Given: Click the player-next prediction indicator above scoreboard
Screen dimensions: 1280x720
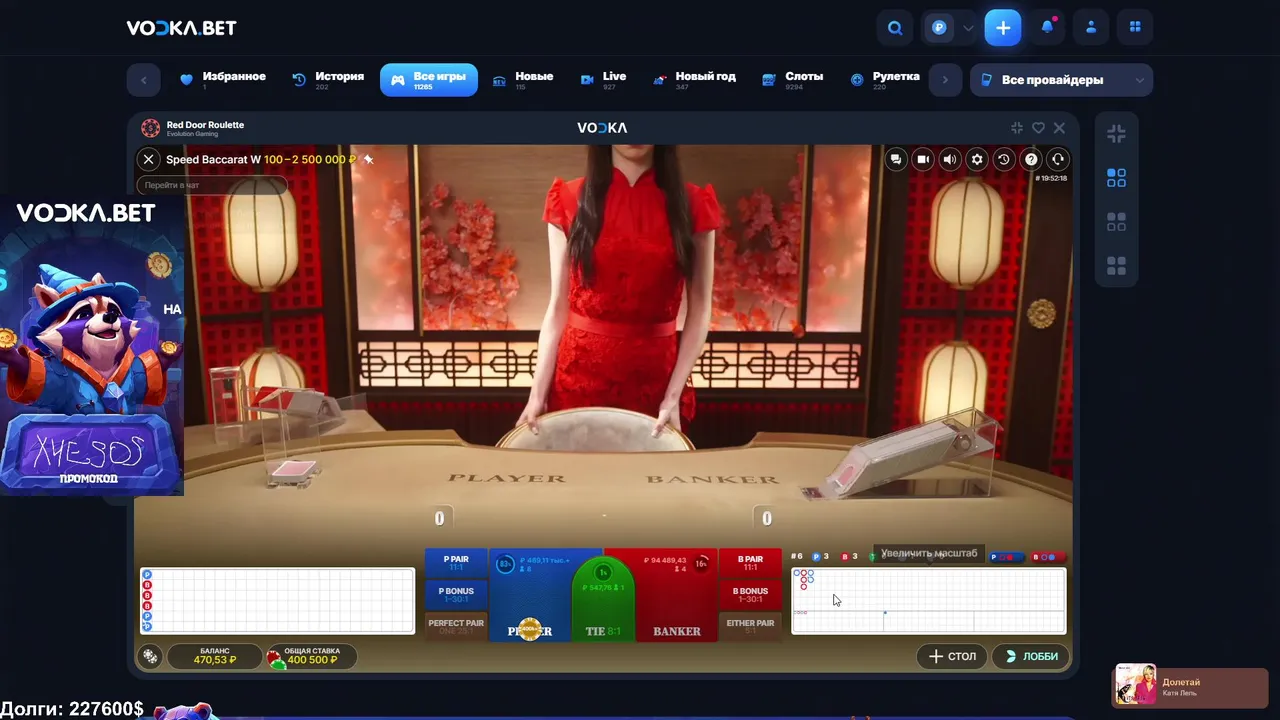Looking at the screenshot, I should coord(1007,557).
